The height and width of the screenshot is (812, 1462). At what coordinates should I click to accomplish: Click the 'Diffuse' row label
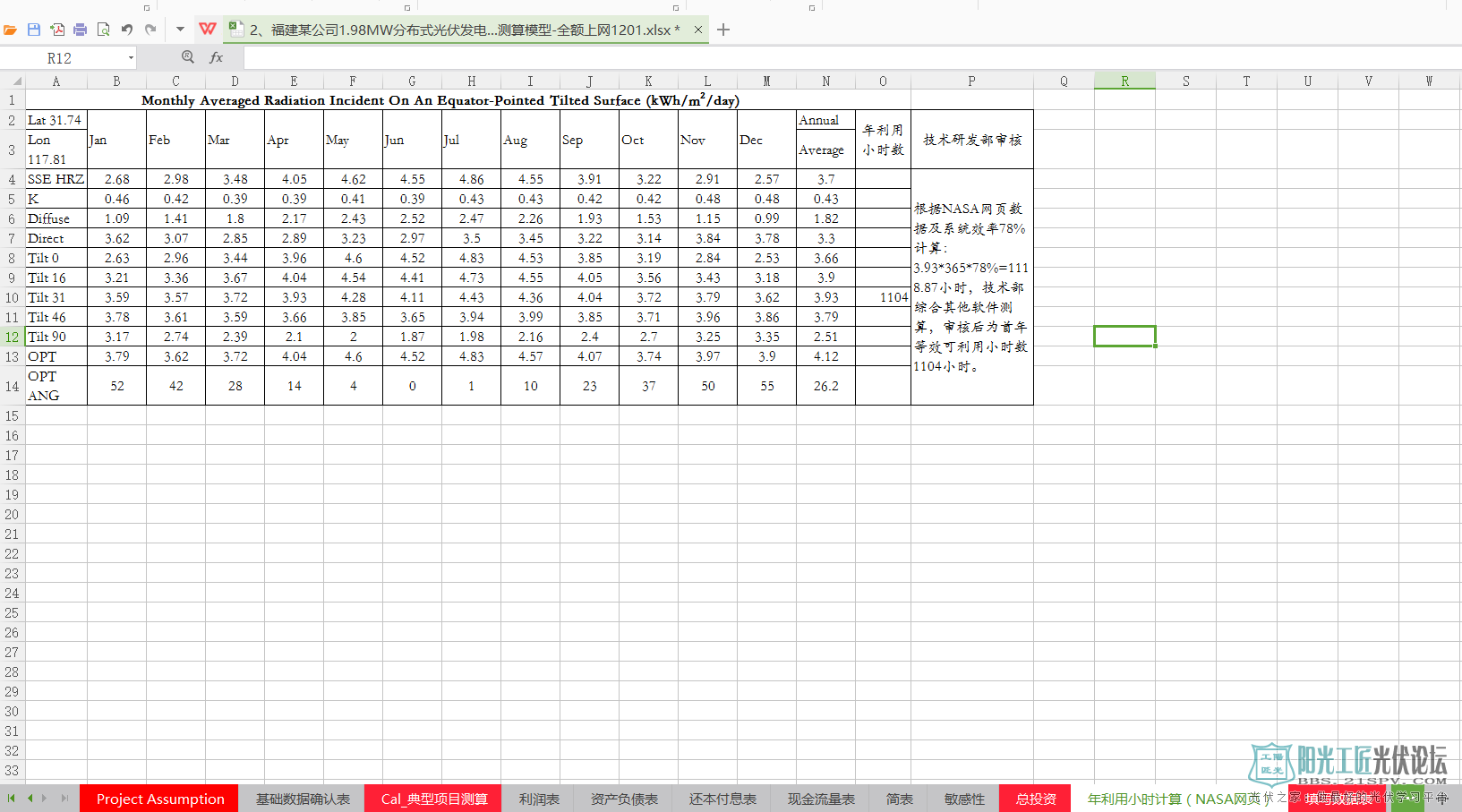(56, 218)
